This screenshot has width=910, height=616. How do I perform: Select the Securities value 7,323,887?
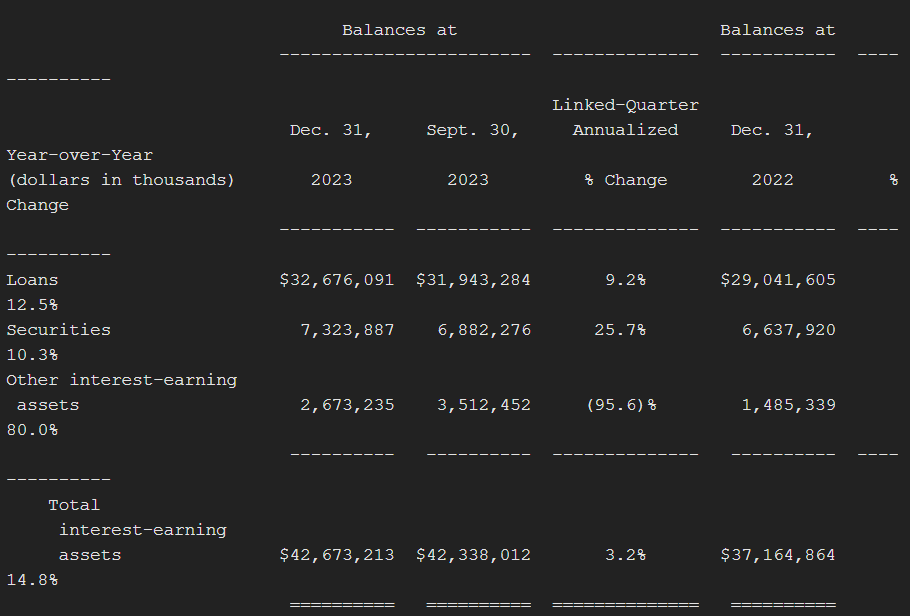[x=347, y=330]
